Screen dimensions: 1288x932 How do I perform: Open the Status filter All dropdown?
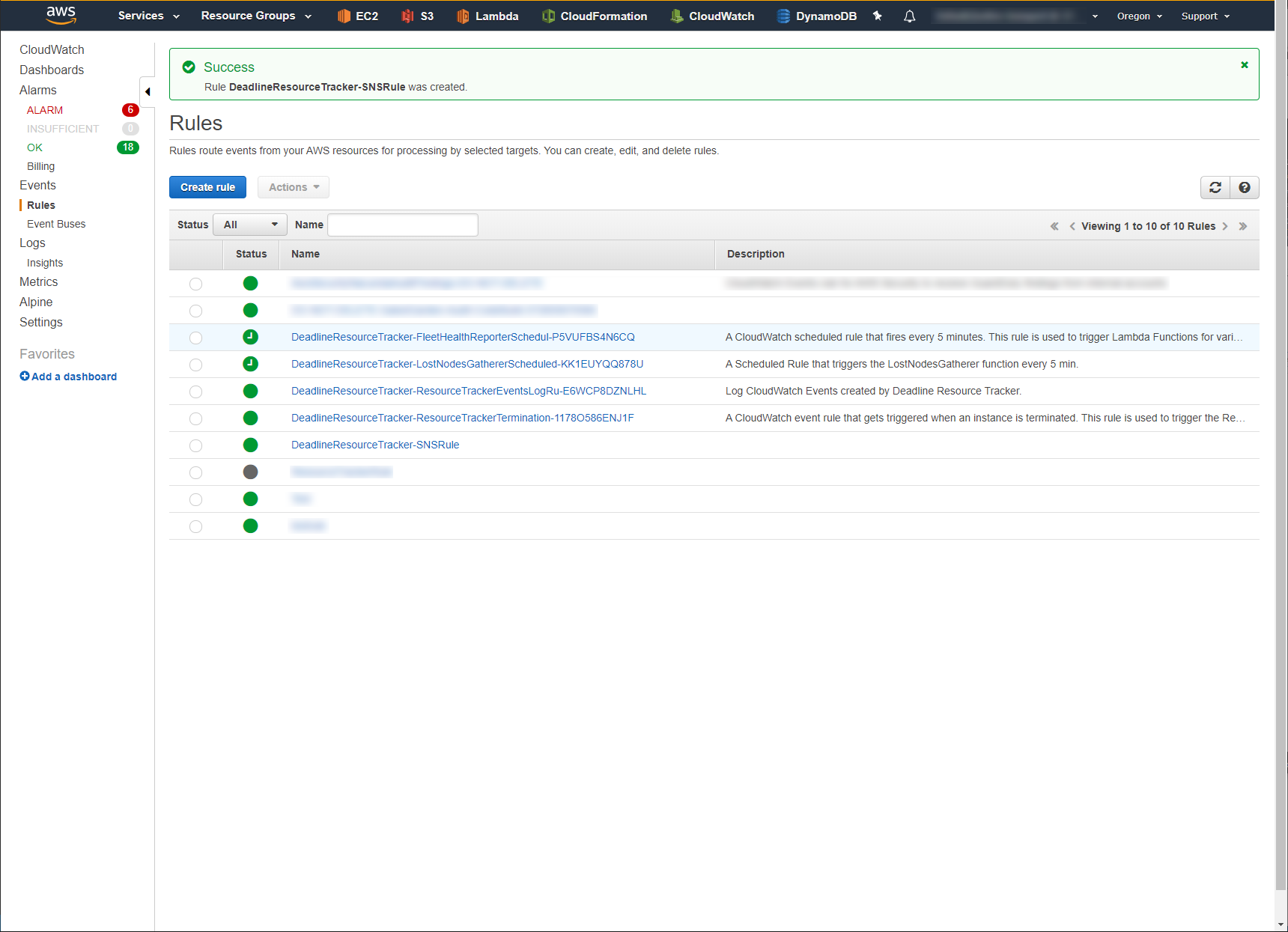[x=250, y=225]
